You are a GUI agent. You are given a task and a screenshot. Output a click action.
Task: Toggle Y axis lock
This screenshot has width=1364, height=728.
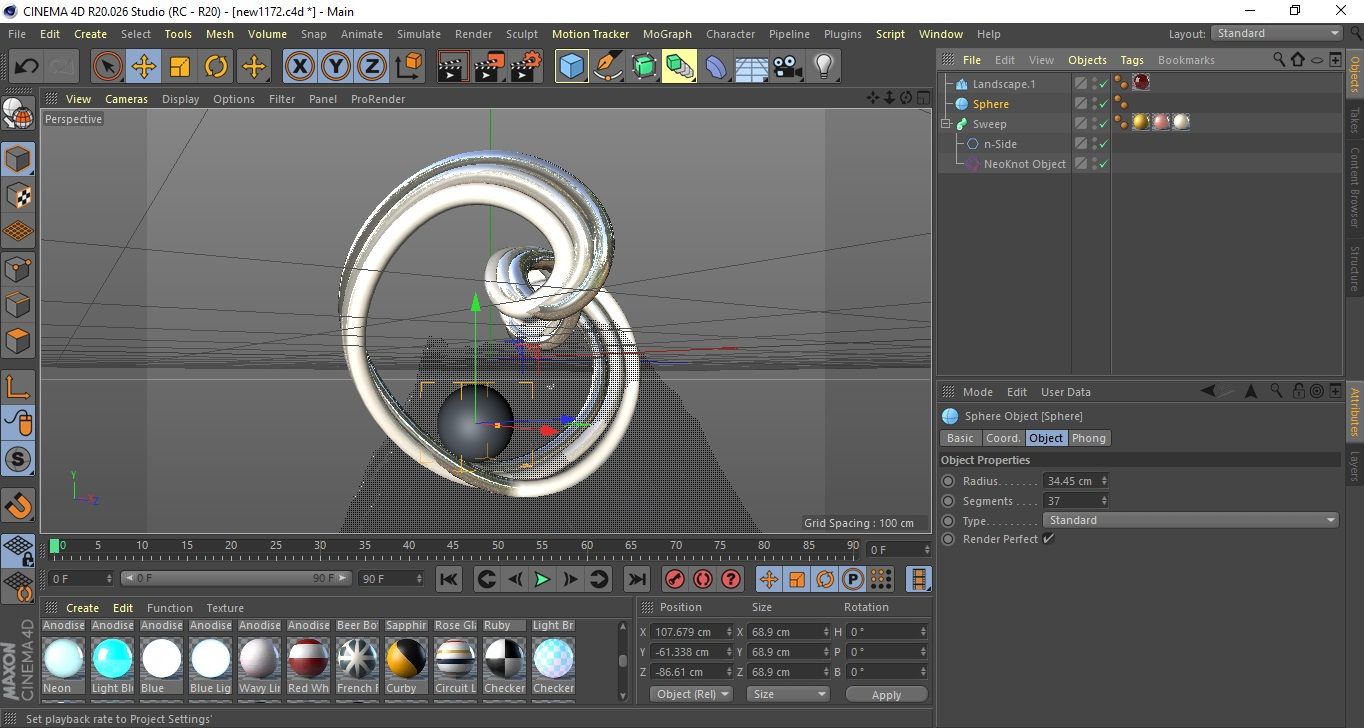coord(336,67)
